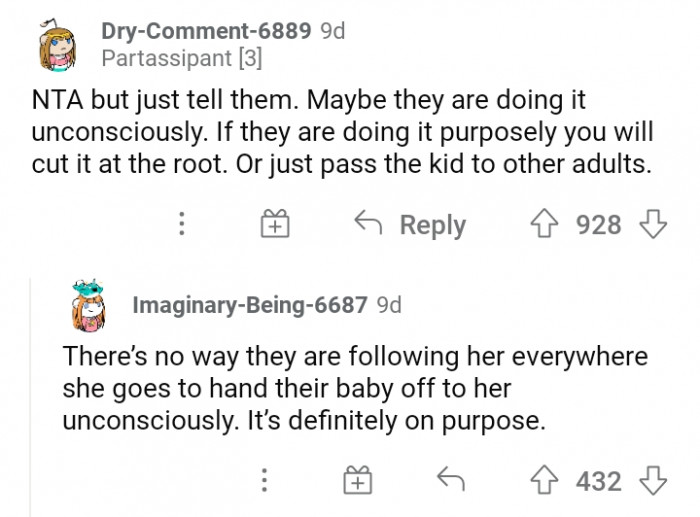Open more options on Dry-Comment-6889's comment
This screenshot has width=700, height=517.
click(x=181, y=224)
